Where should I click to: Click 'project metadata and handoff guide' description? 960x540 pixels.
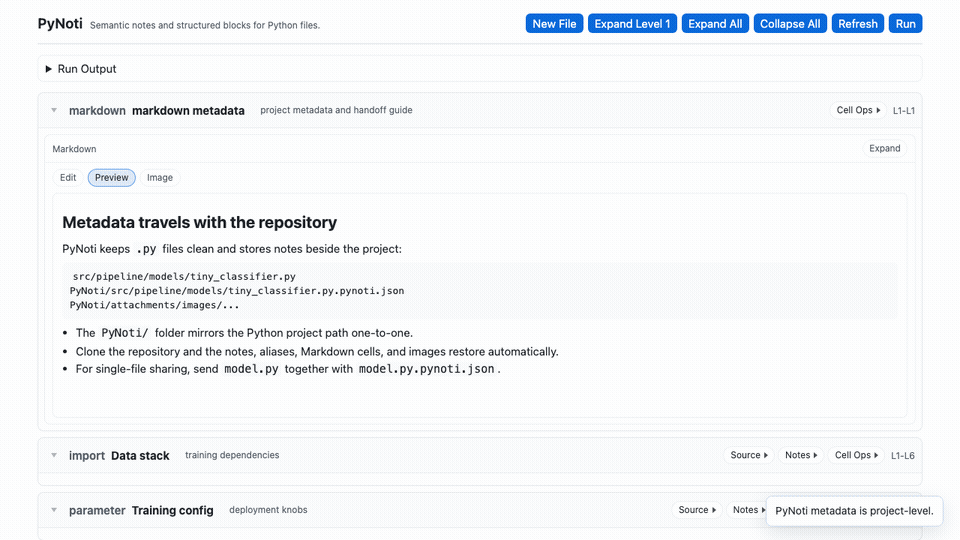point(336,110)
